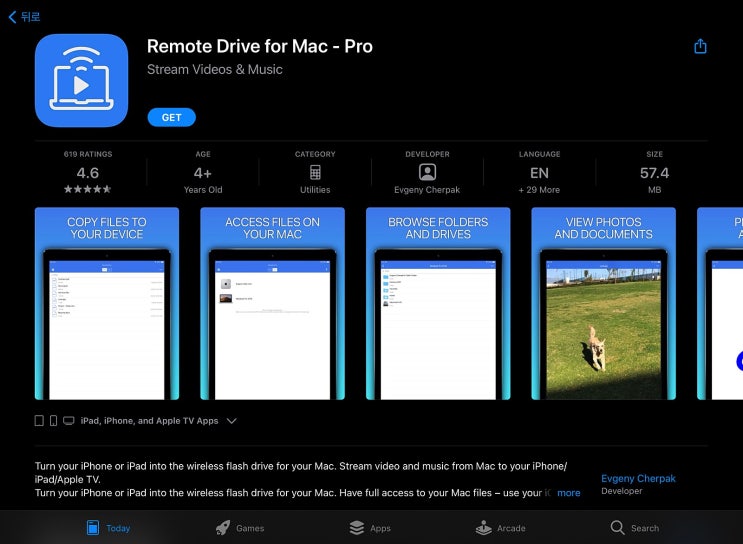Open the Remote Drive app icon
Screen dimensions: 743x544
tap(82, 80)
